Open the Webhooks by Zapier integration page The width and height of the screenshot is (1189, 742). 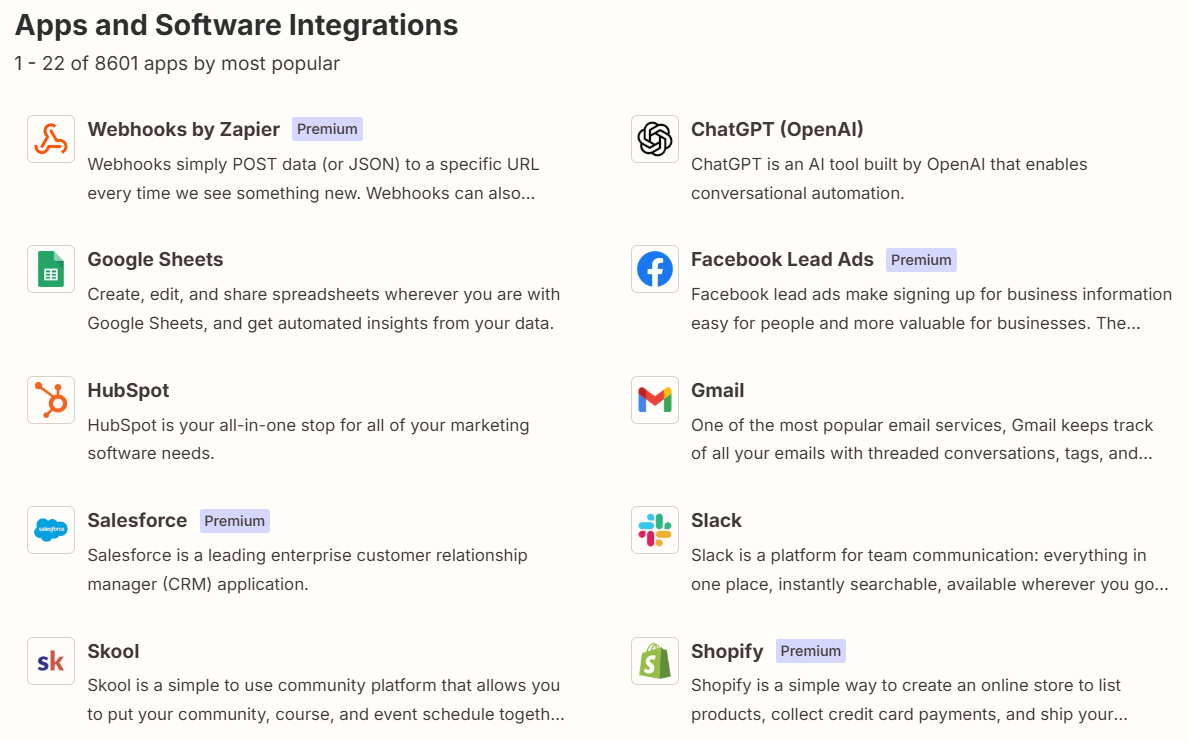coord(183,129)
